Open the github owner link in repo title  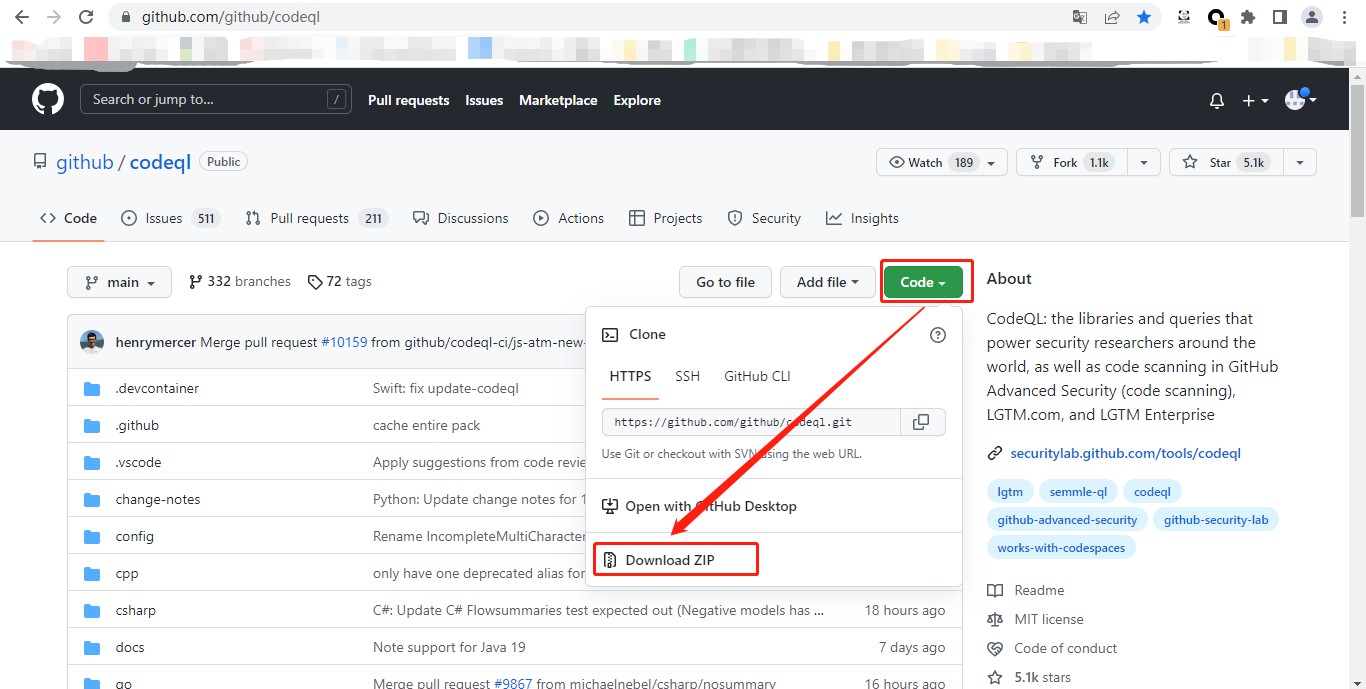click(85, 162)
